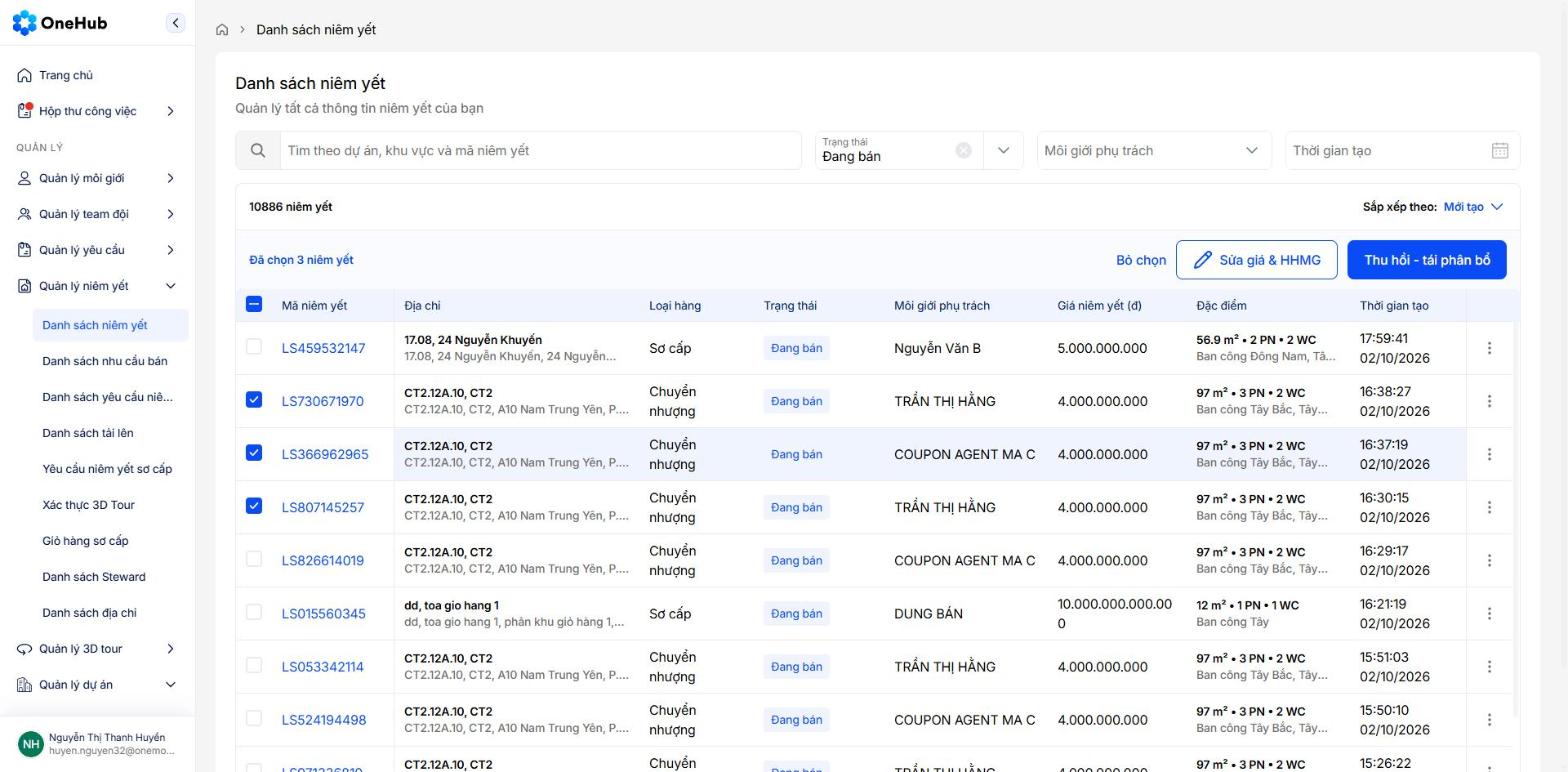Screen dimensions: 1568x772
Task: Open the row menu for LS015560345
Action: [x=1489, y=613]
